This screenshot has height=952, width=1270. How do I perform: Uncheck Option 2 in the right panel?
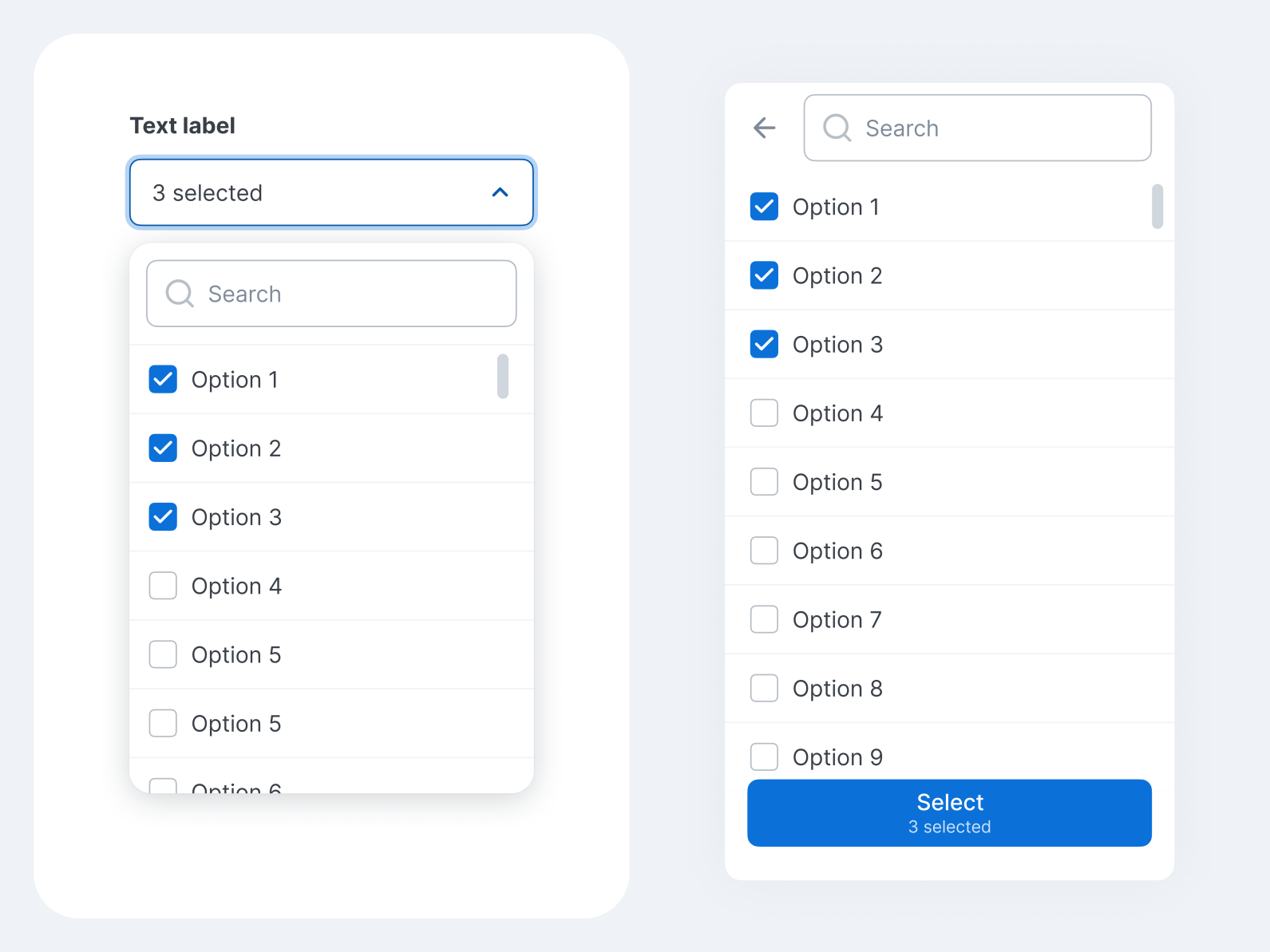[x=764, y=275]
